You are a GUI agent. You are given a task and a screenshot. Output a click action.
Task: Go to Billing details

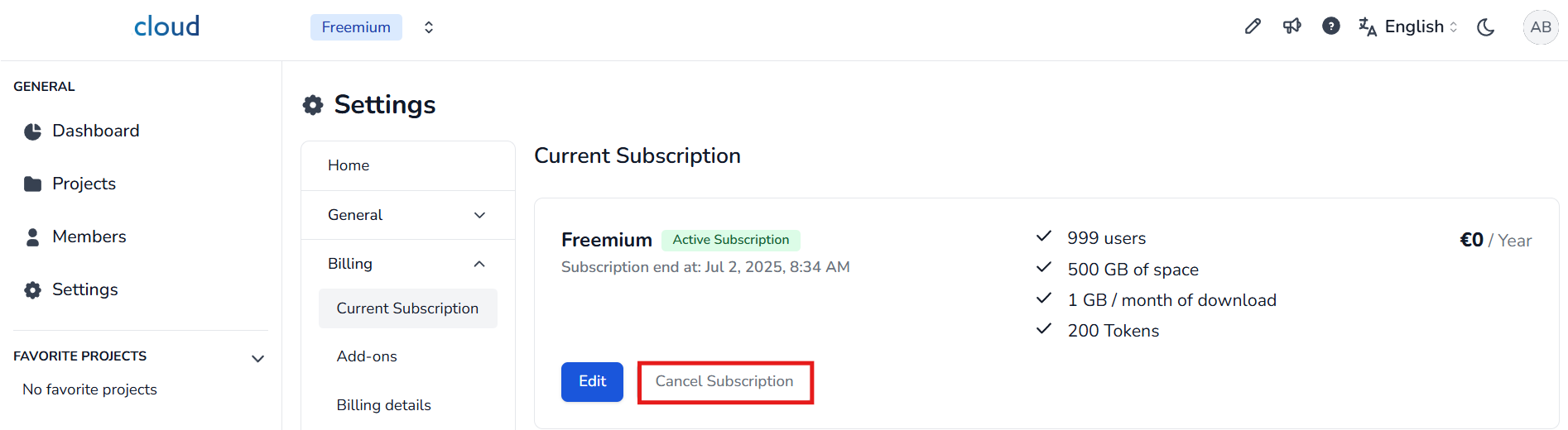point(383,405)
